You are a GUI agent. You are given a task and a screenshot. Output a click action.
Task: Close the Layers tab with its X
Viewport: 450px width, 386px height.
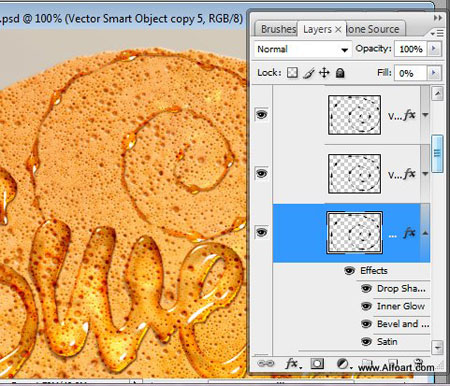click(x=338, y=29)
